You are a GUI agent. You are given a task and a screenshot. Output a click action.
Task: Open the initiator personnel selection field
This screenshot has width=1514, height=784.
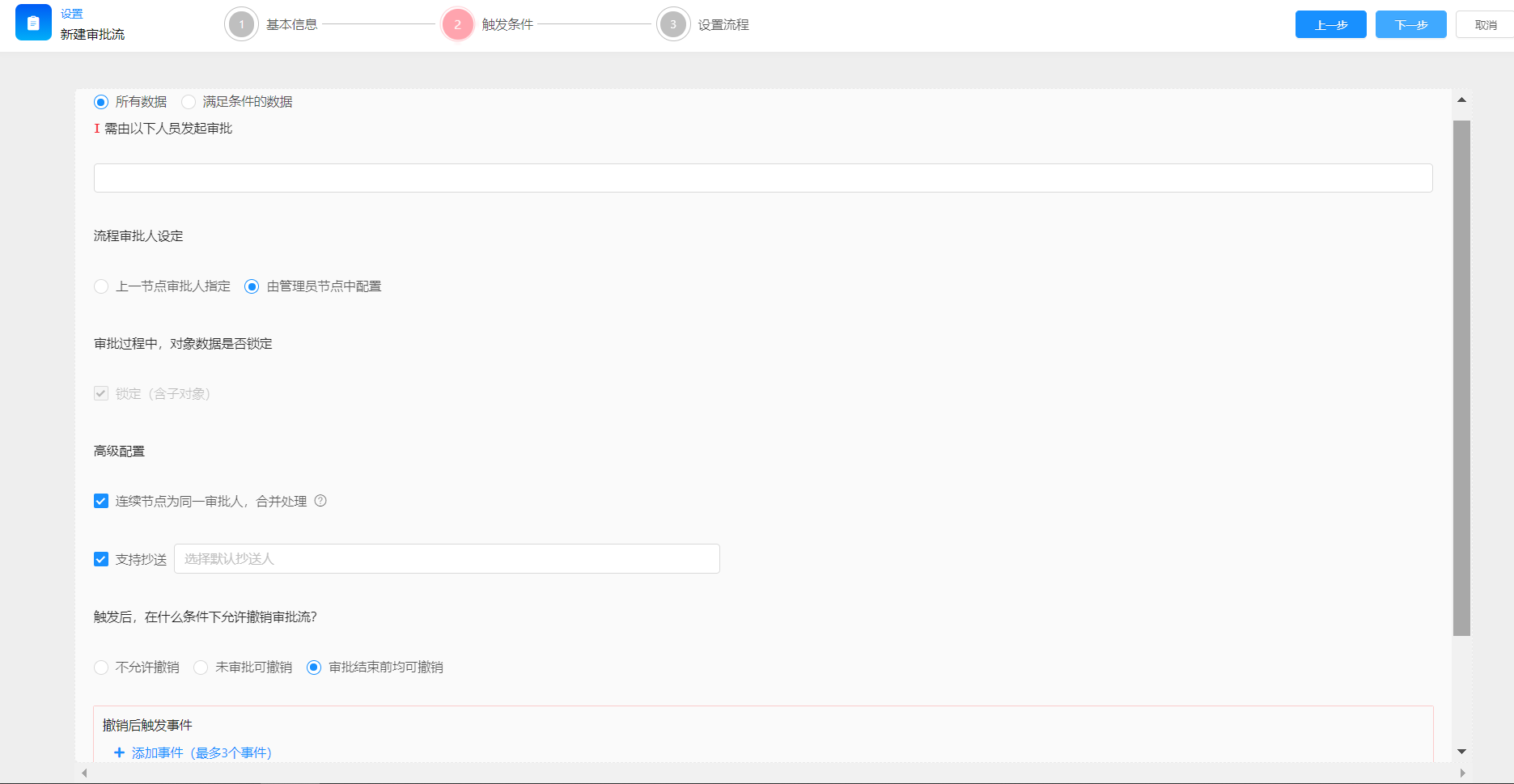click(762, 178)
